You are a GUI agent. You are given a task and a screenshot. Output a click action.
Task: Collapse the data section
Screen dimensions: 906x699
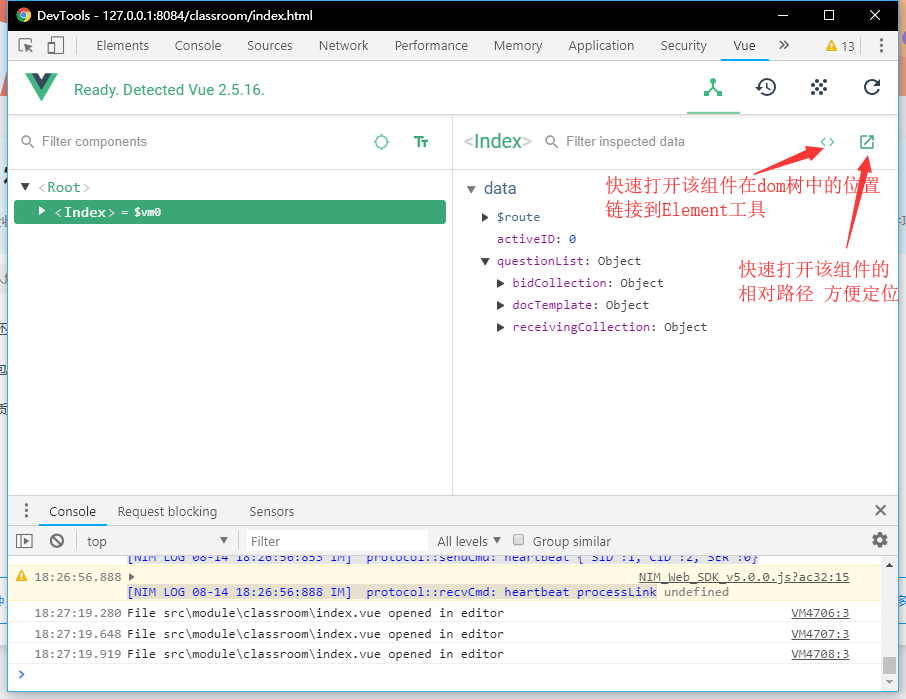(471, 189)
